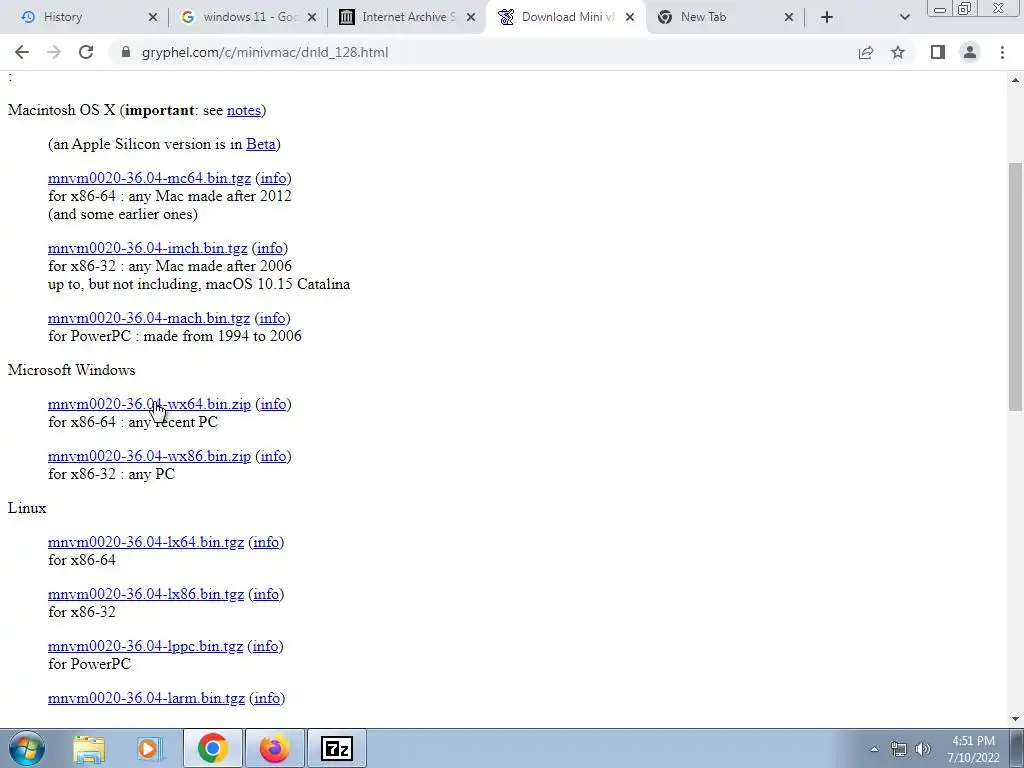Open info for the imch download

(270, 248)
